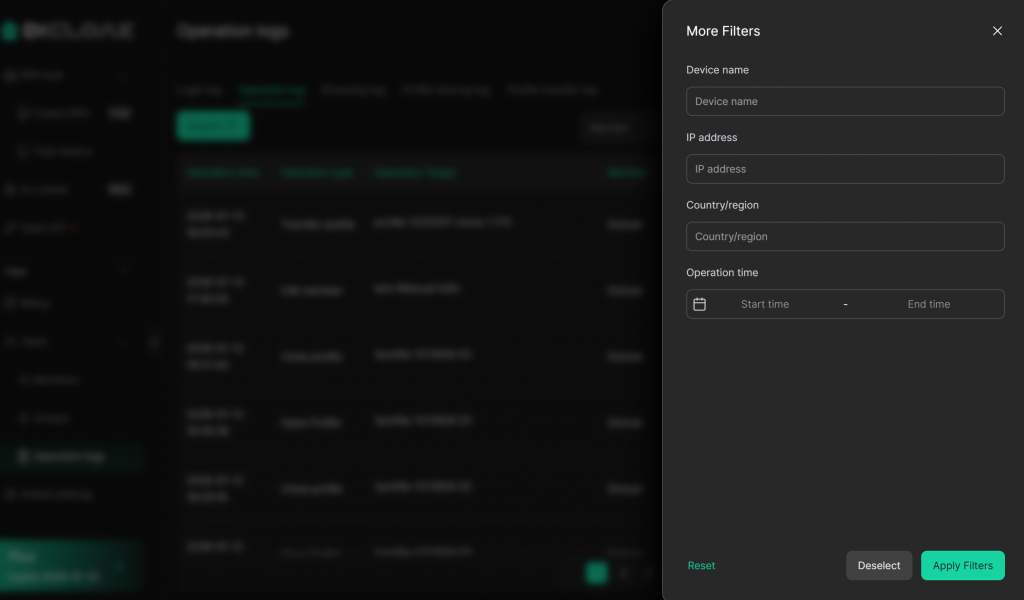Click the Country/region input field

(x=845, y=237)
